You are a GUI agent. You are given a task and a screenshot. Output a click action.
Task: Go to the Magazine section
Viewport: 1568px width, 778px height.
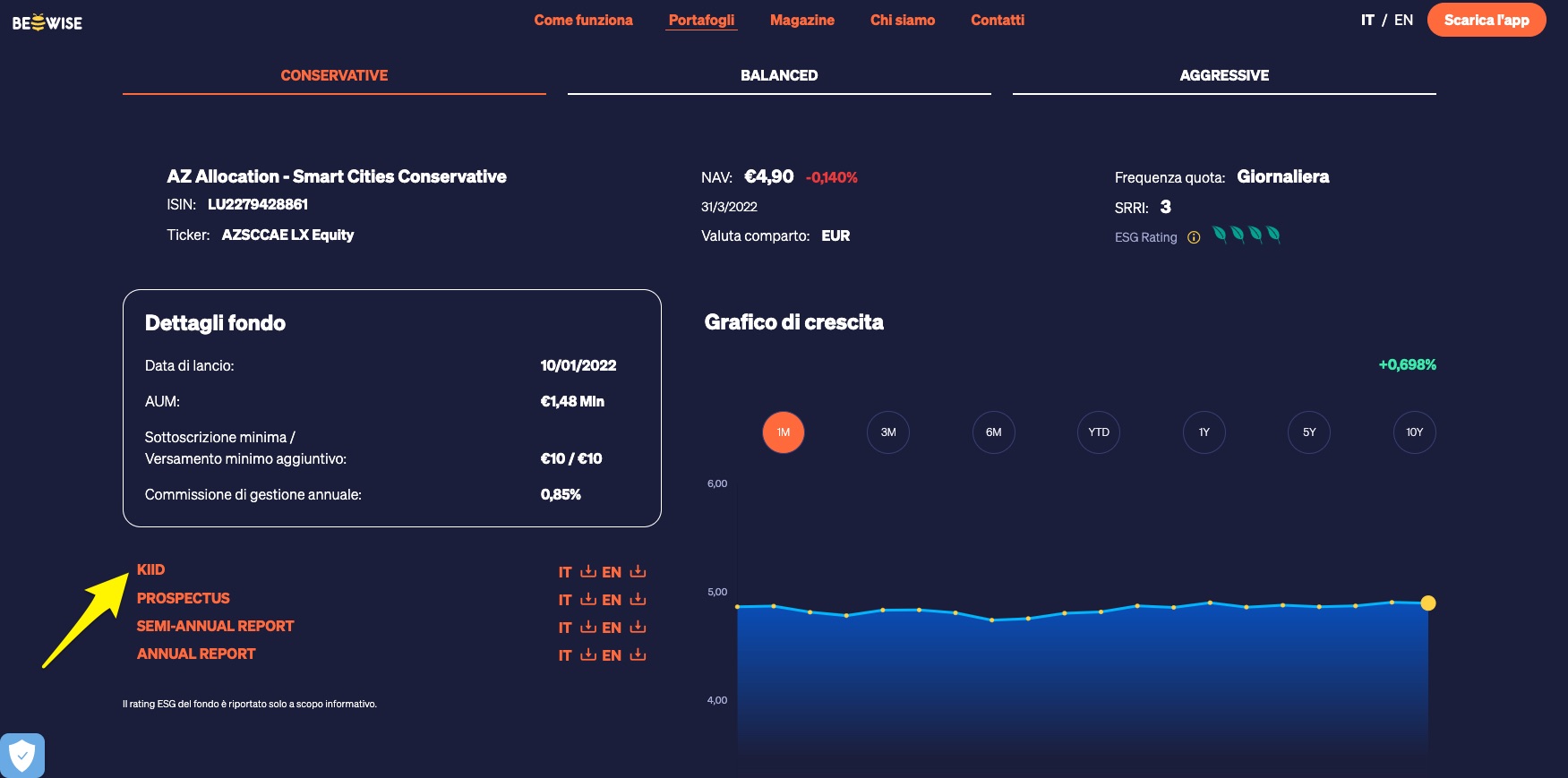802,20
